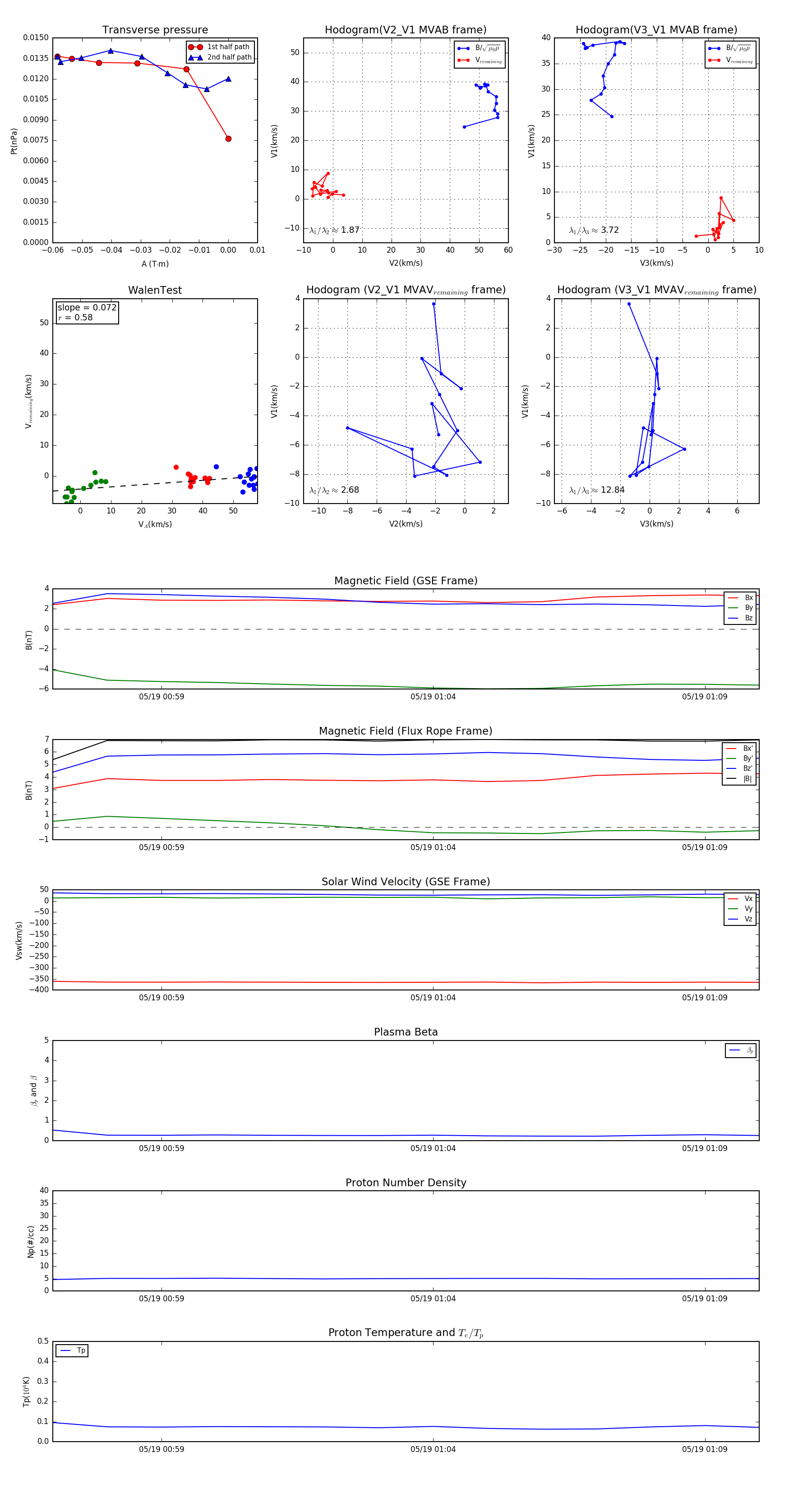Select the |B| legend entry

click(739, 779)
